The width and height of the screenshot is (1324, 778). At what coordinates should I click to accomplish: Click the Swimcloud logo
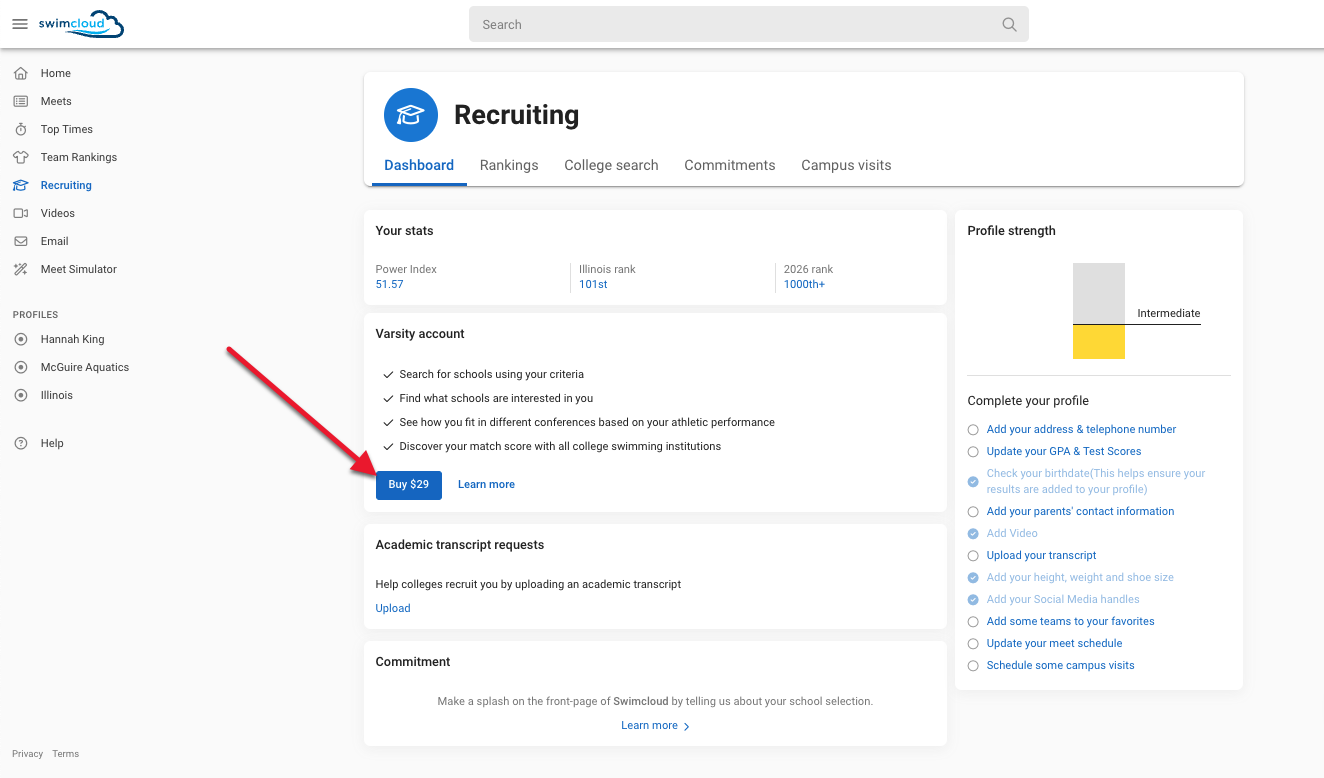pyautogui.click(x=81, y=24)
